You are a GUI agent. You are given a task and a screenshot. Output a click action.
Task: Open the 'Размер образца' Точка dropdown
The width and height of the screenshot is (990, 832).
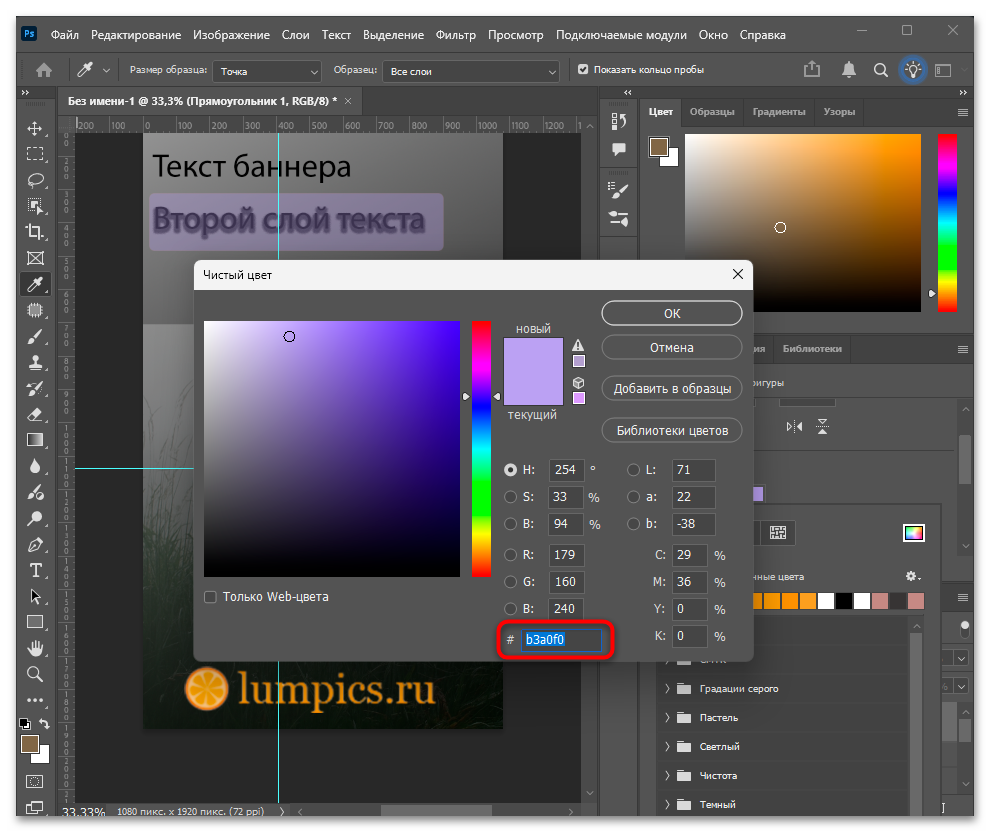click(x=267, y=71)
